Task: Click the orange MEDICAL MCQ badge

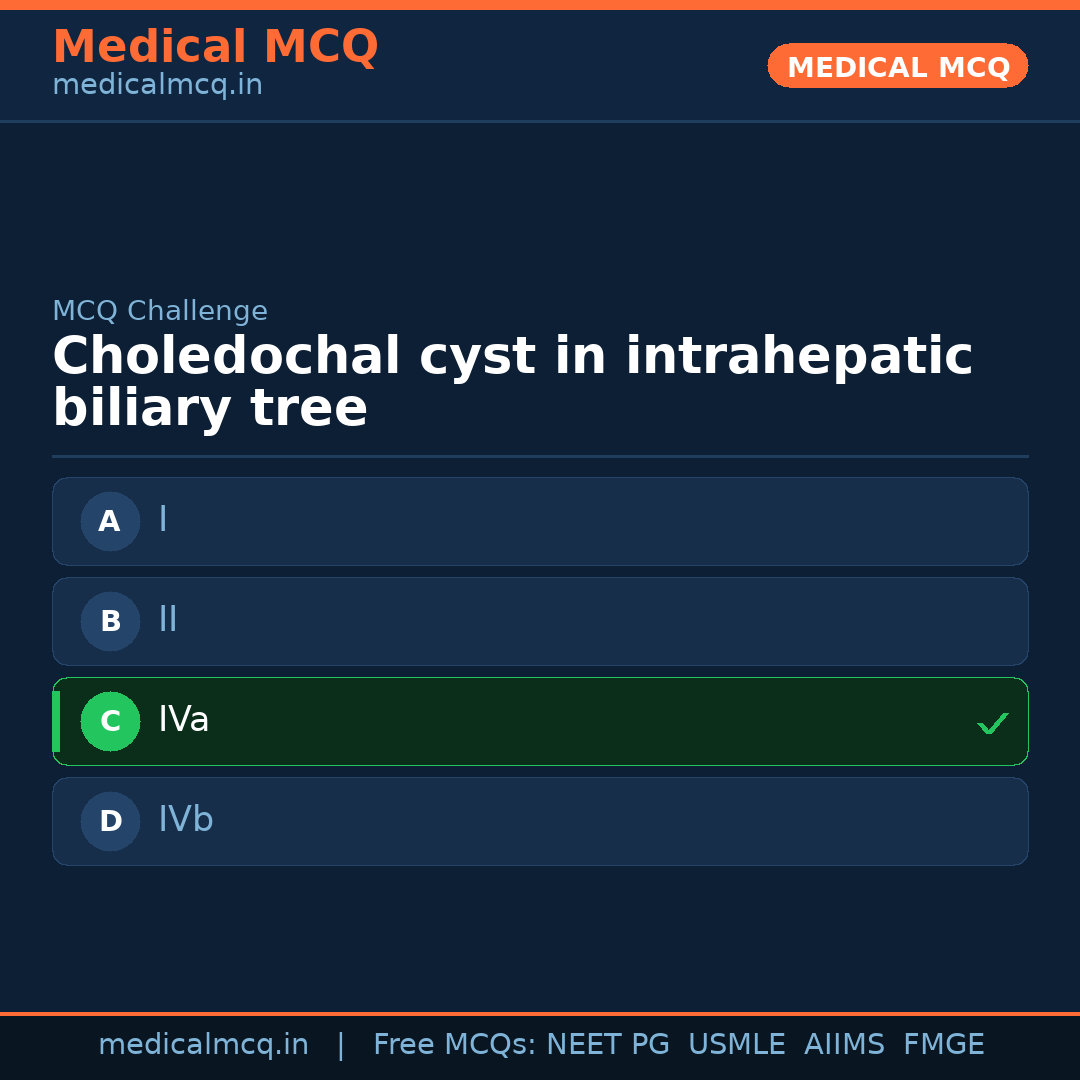Action: (898, 67)
